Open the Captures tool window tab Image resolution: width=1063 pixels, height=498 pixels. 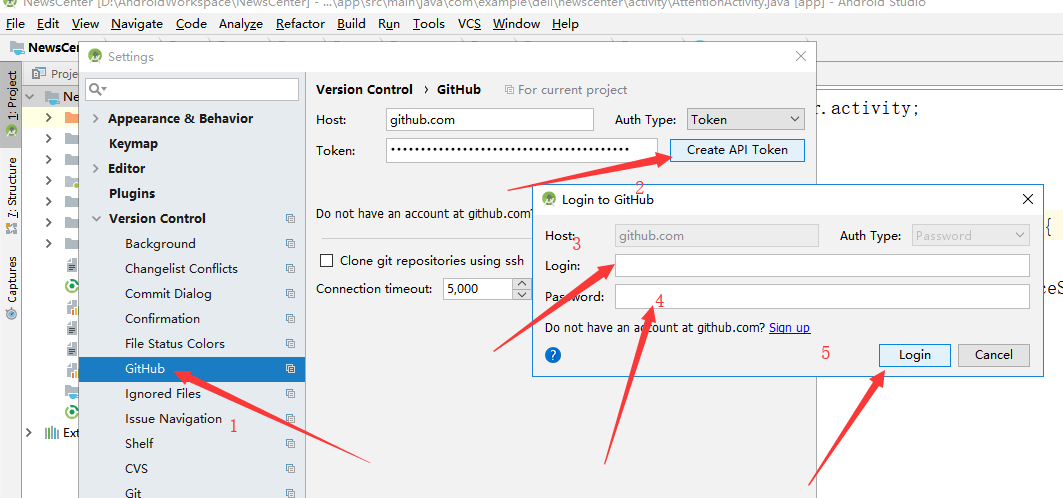coord(10,287)
